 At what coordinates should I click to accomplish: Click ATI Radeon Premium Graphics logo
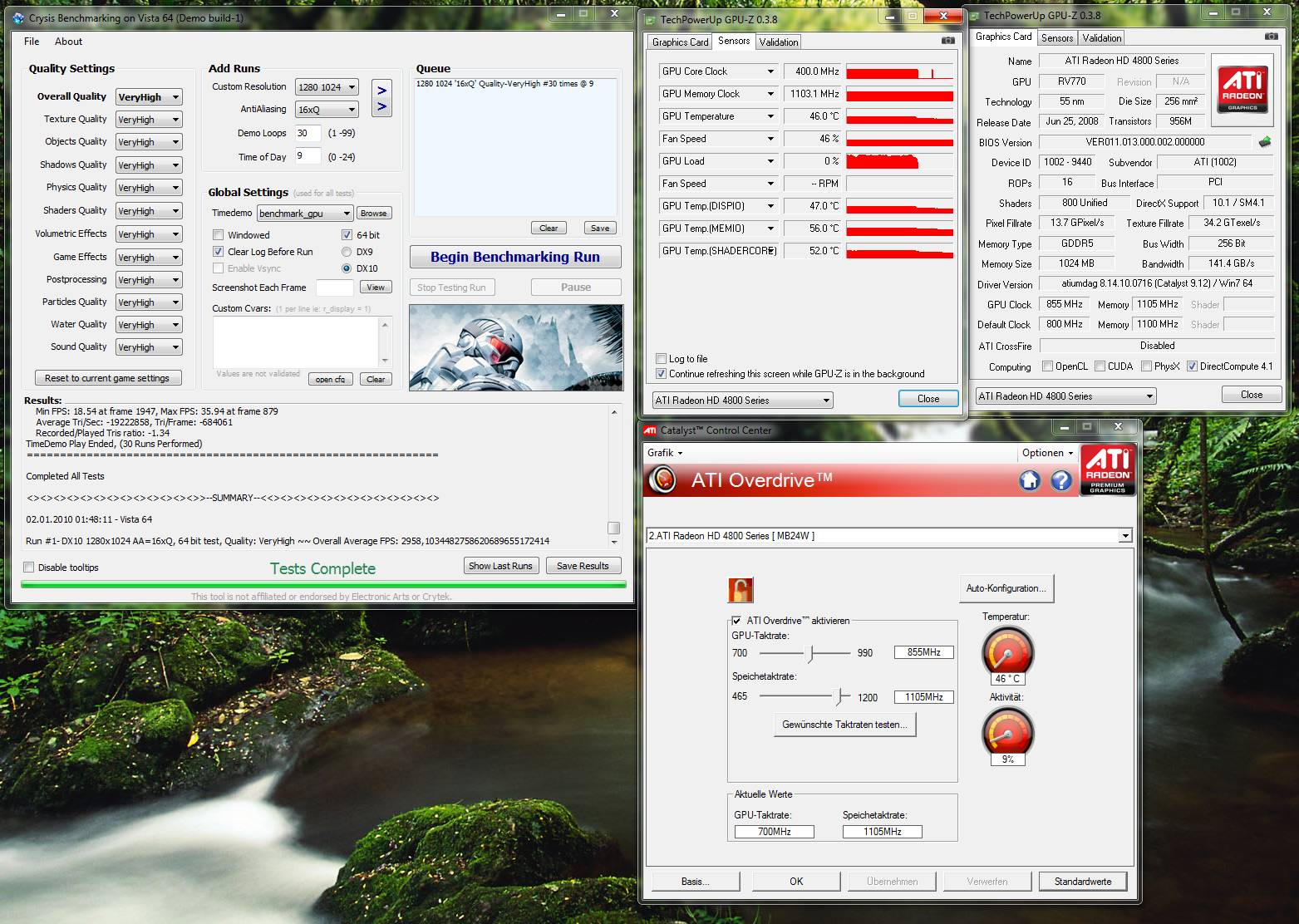click(x=1108, y=470)
